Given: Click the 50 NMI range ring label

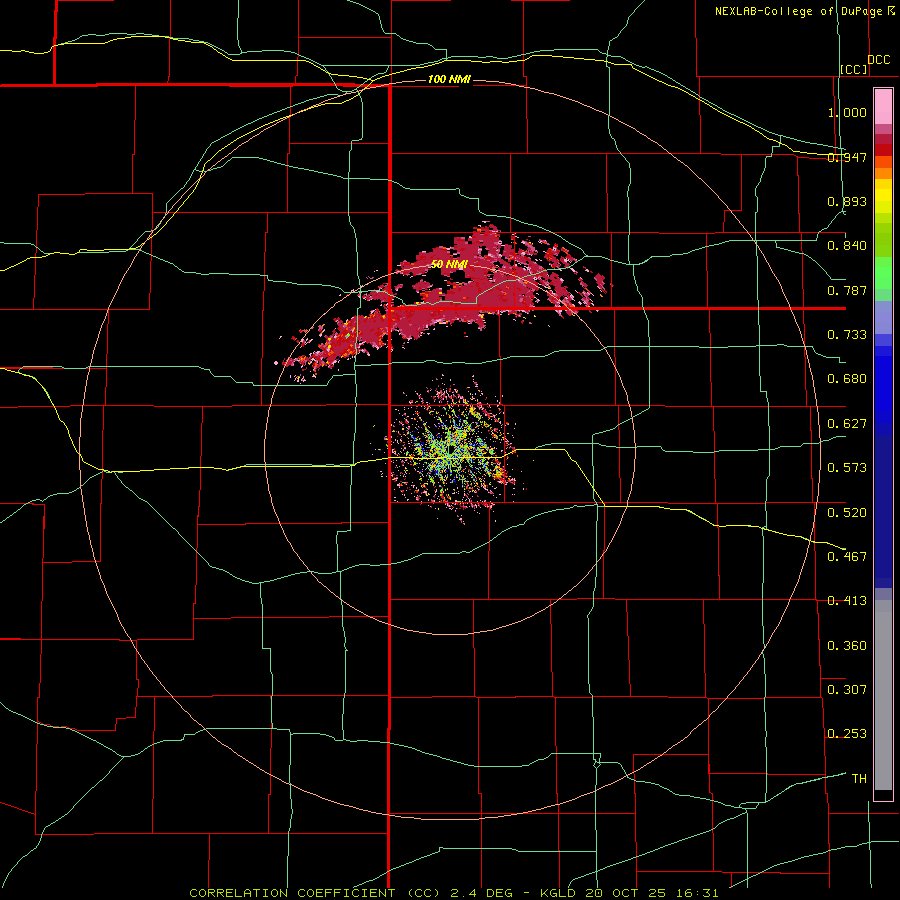Looking at the screenshot, I should click(449, 264).
